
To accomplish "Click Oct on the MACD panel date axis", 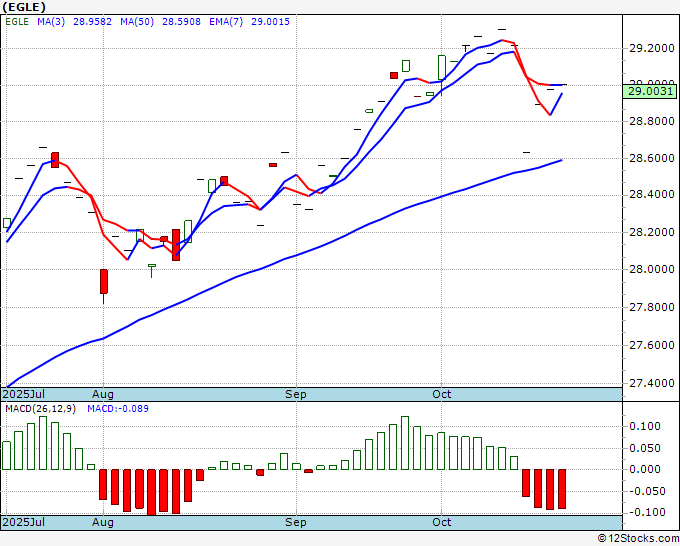I will click(x=441, y=522).
